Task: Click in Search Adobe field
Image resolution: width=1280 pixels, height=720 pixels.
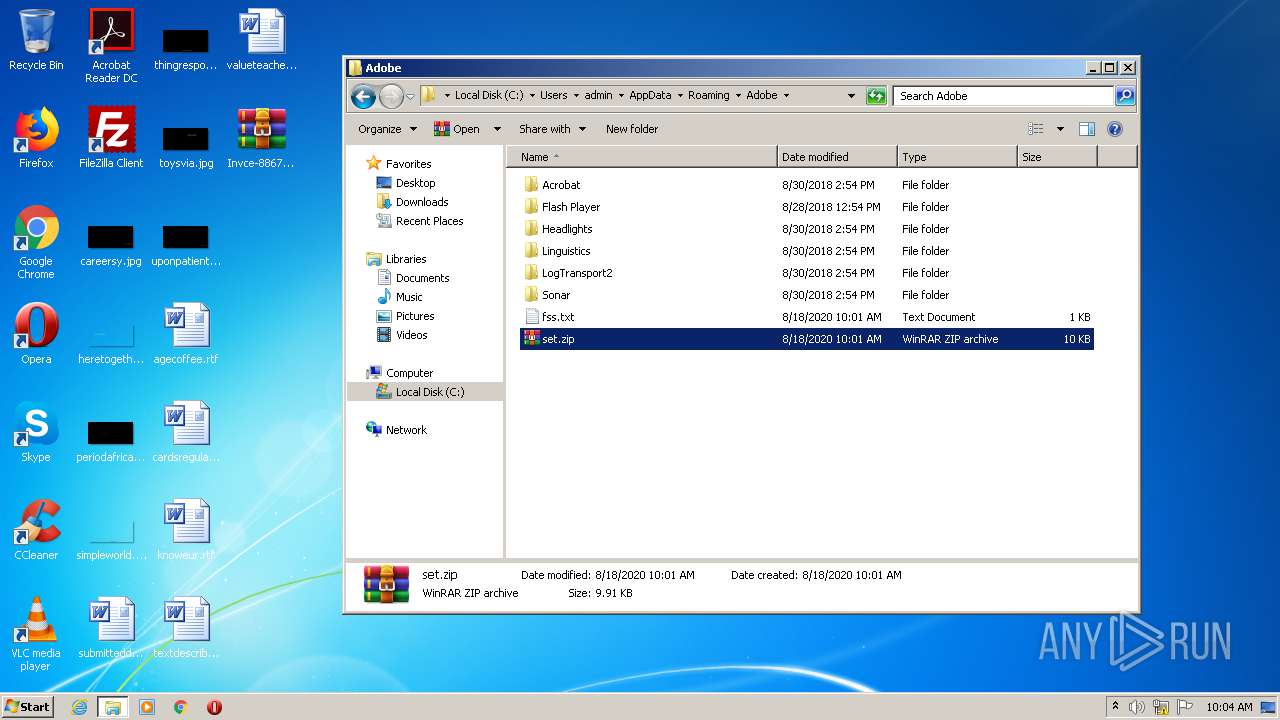Action: pyautogui.click(x=1003, y=96)
